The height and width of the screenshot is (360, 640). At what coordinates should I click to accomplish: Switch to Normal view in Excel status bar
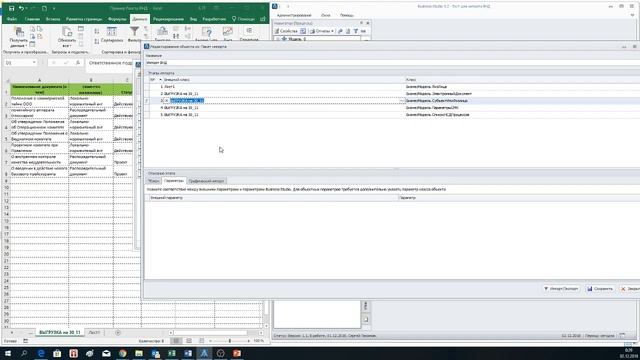(176, 341)
